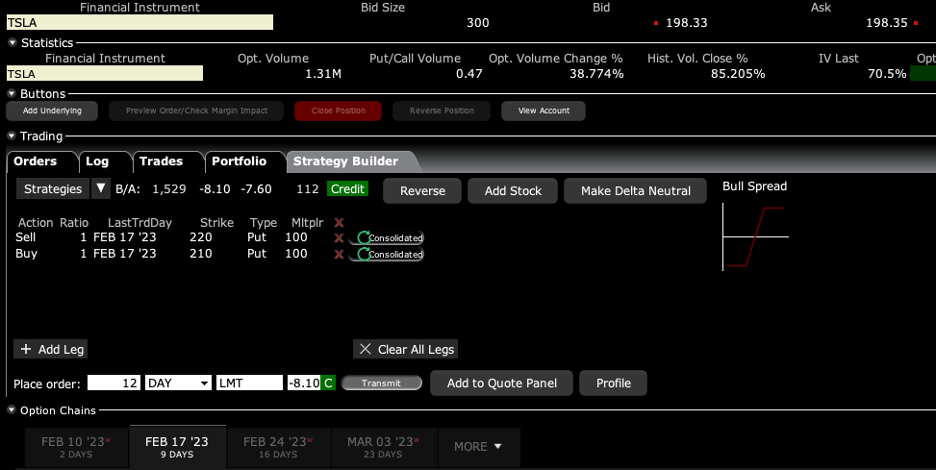
Task: Select the FEB 17 '23 expiration tab
Action: click(x=177, y=447)
